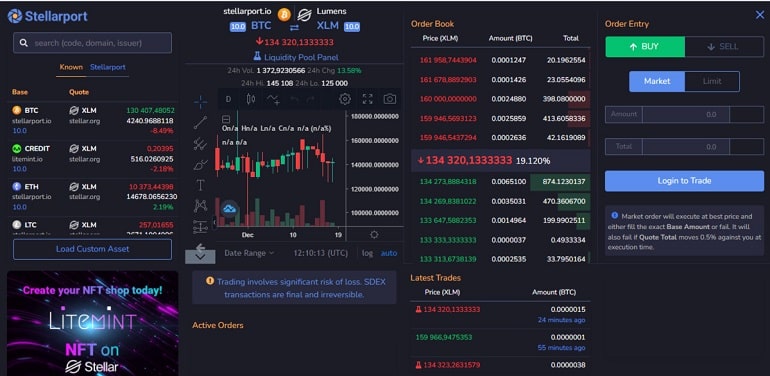Select the crosshair cursor tool
This screenshot has height=376, width=770.
pyautogui.click(x=200, y=102)
